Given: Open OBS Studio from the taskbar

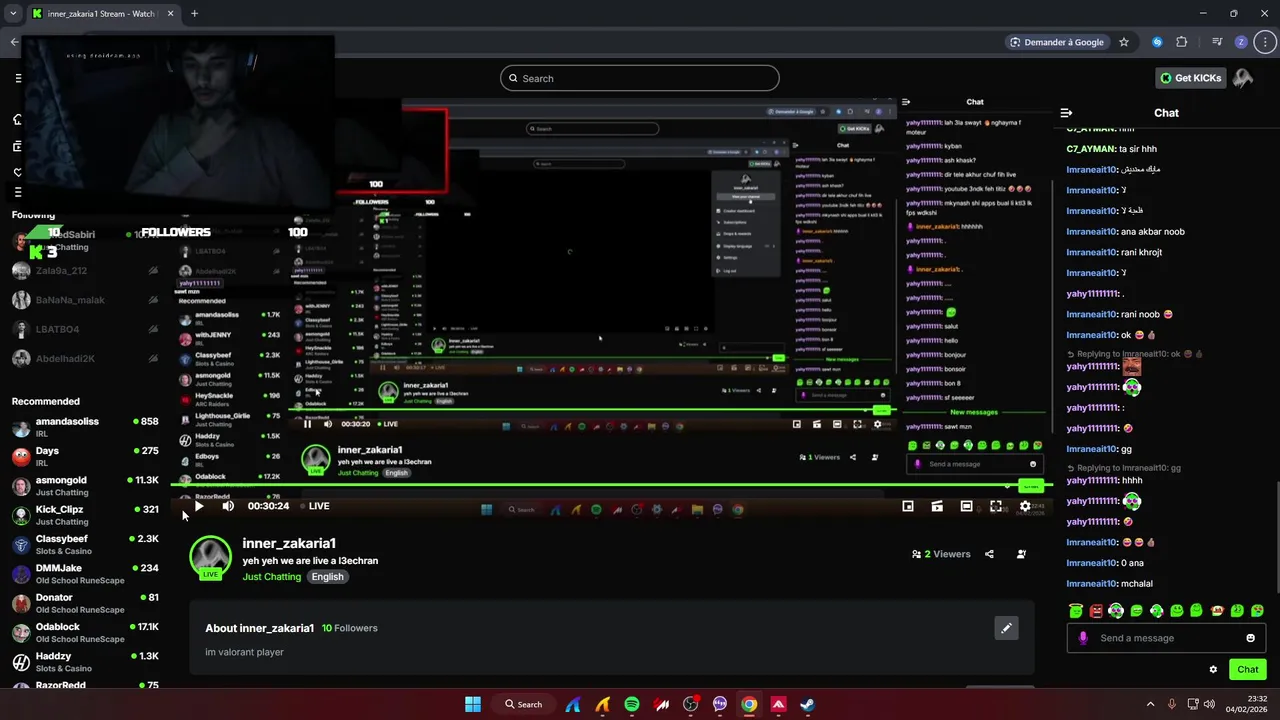Looking at the screenshot, I should [x=690, y=704].
